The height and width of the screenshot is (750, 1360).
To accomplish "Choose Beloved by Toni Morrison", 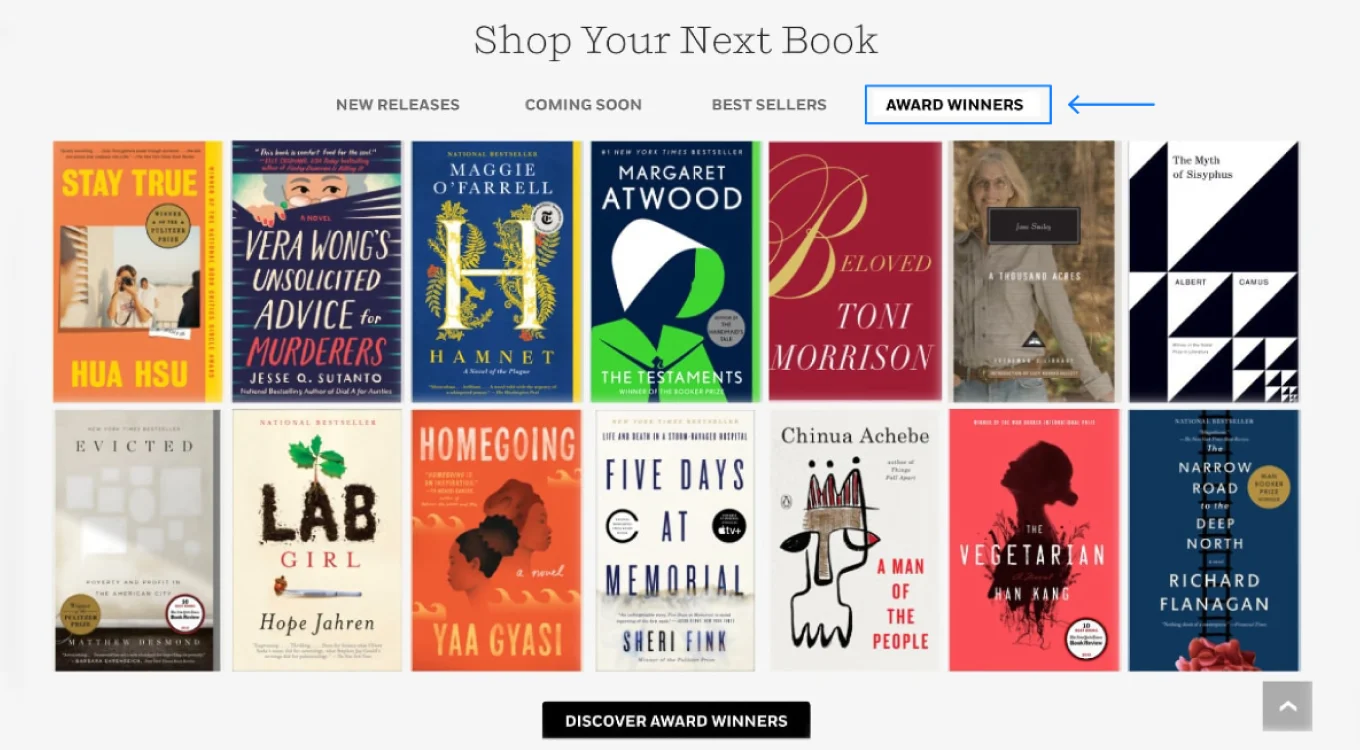I will coord(855,271).
